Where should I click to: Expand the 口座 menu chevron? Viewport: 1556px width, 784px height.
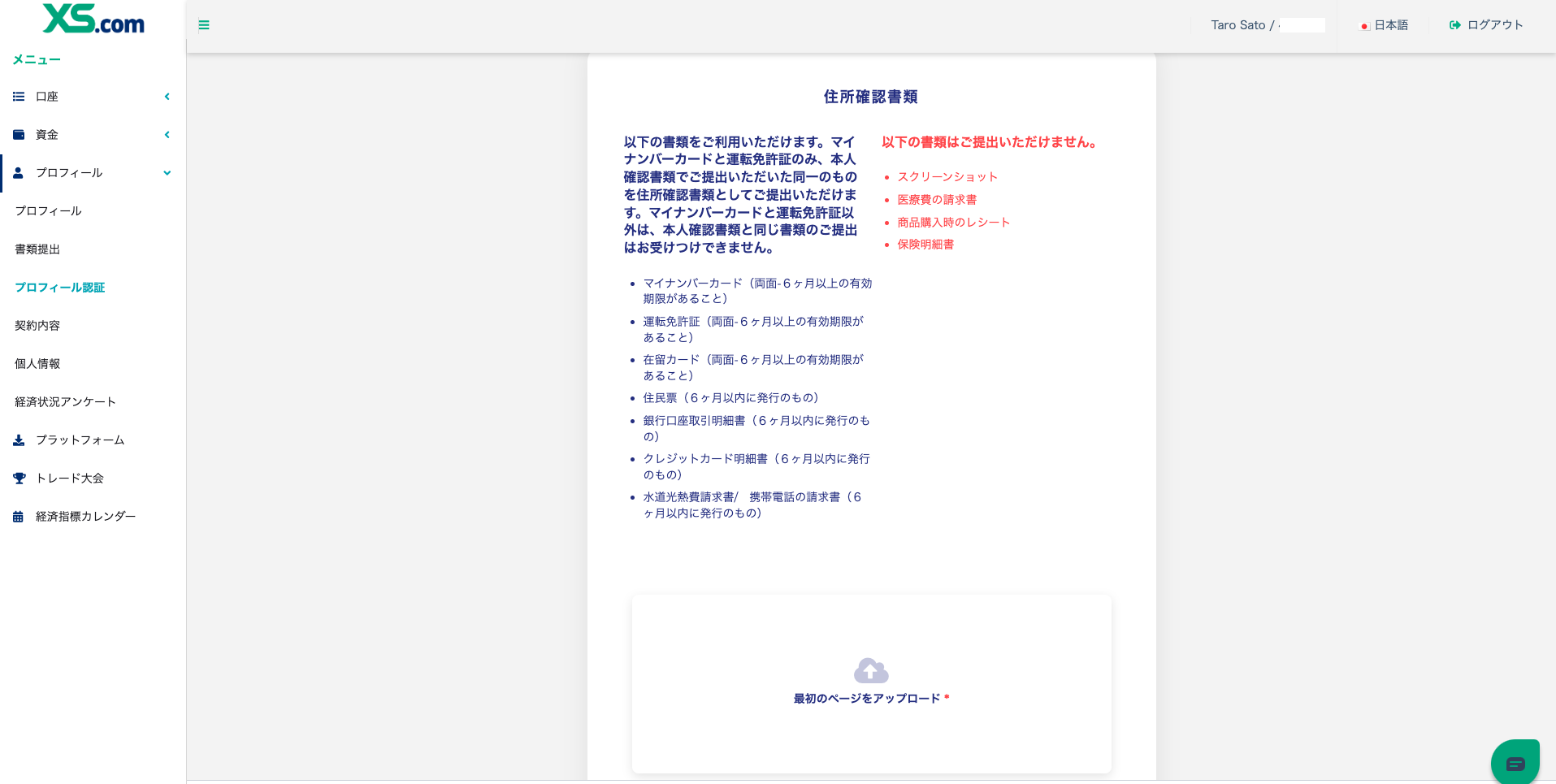click(167, 97)
